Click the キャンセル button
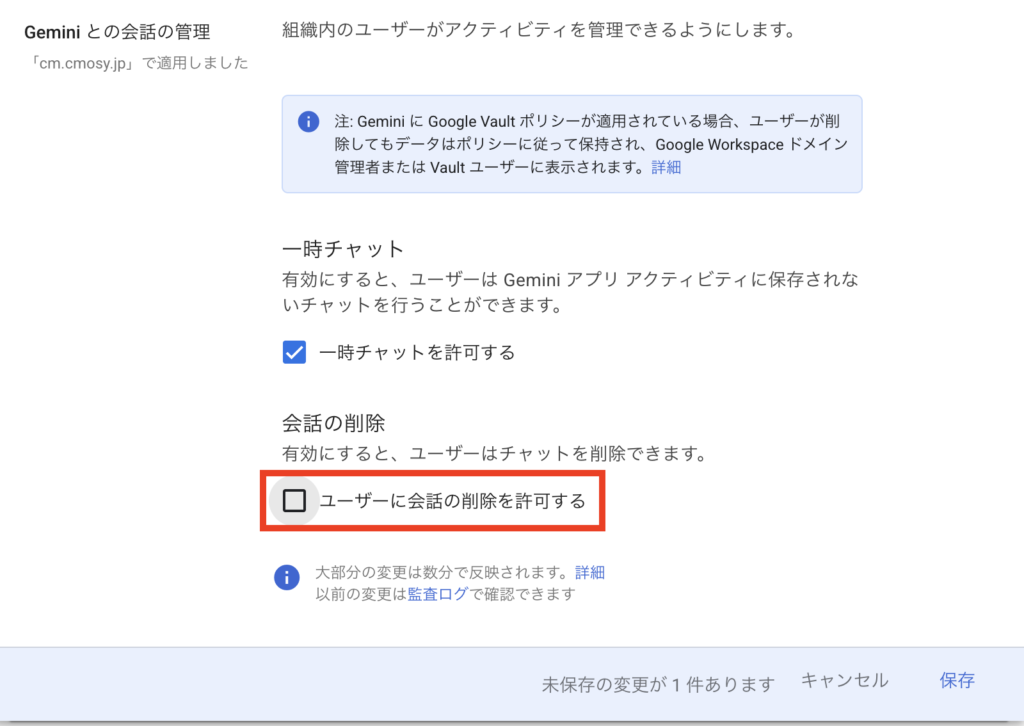 tap(844, 680)
